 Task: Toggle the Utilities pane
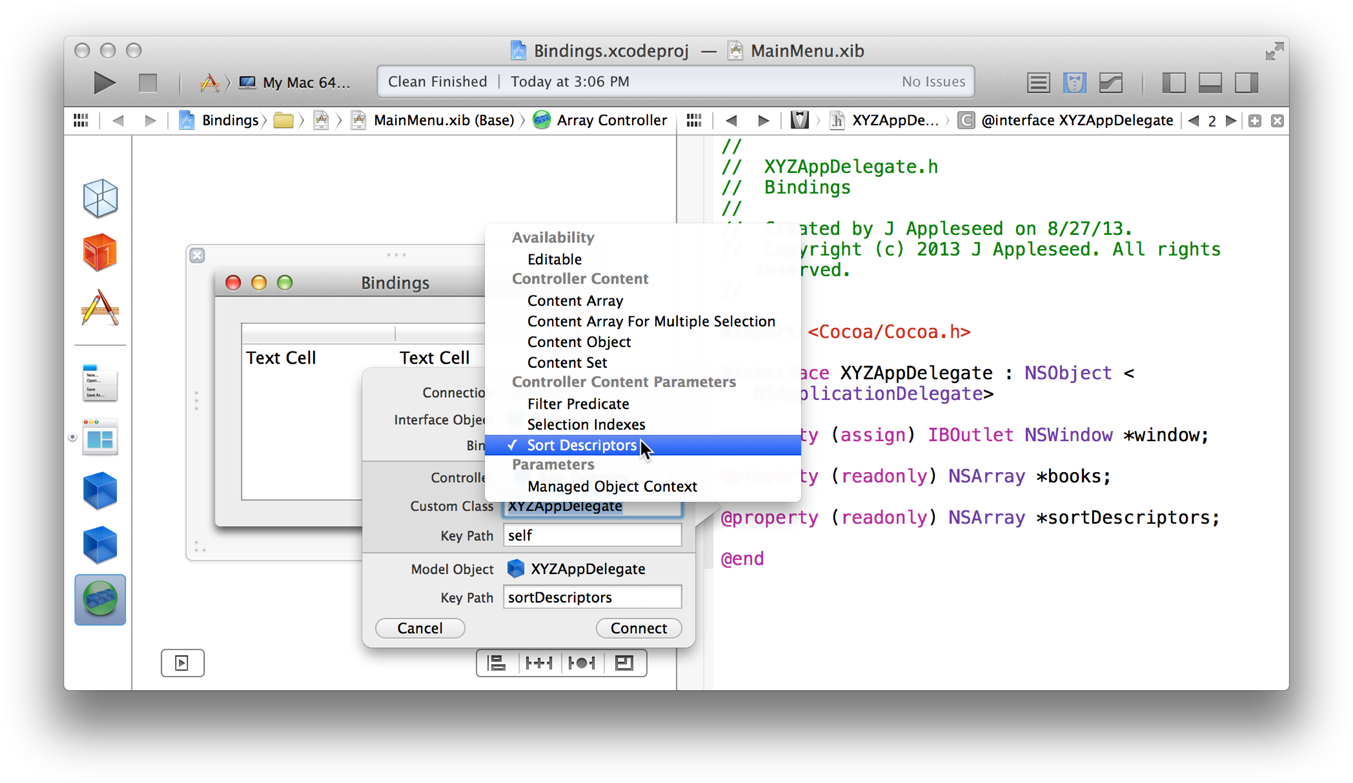coord(1246,83)
